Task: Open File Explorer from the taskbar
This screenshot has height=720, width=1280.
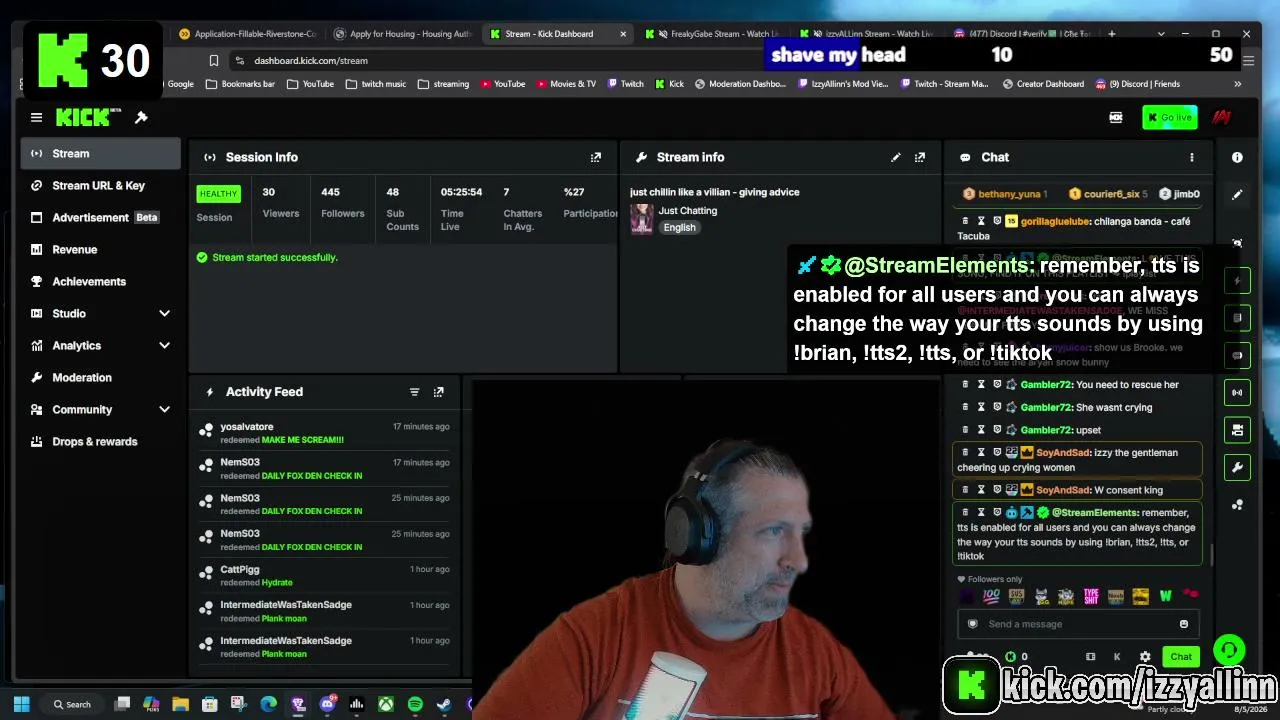Action: (180, 704)
